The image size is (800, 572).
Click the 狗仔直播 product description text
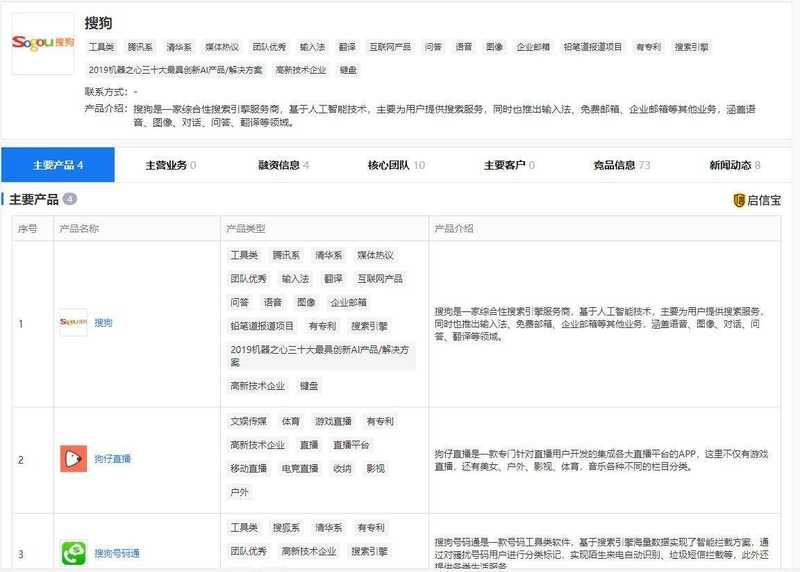tap(601, 460)
